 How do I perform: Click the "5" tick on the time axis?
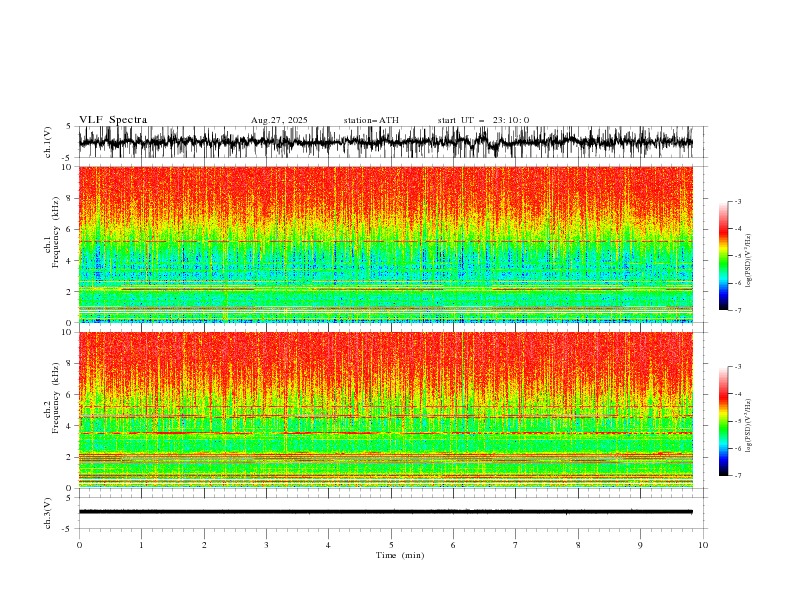pyautogui.click(x=391, y=545)
